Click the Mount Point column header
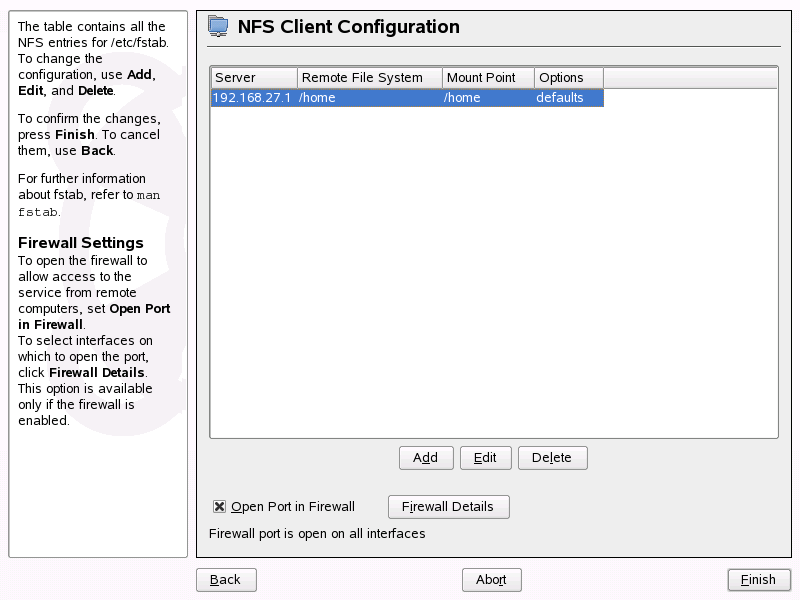 tap(488, 78)
